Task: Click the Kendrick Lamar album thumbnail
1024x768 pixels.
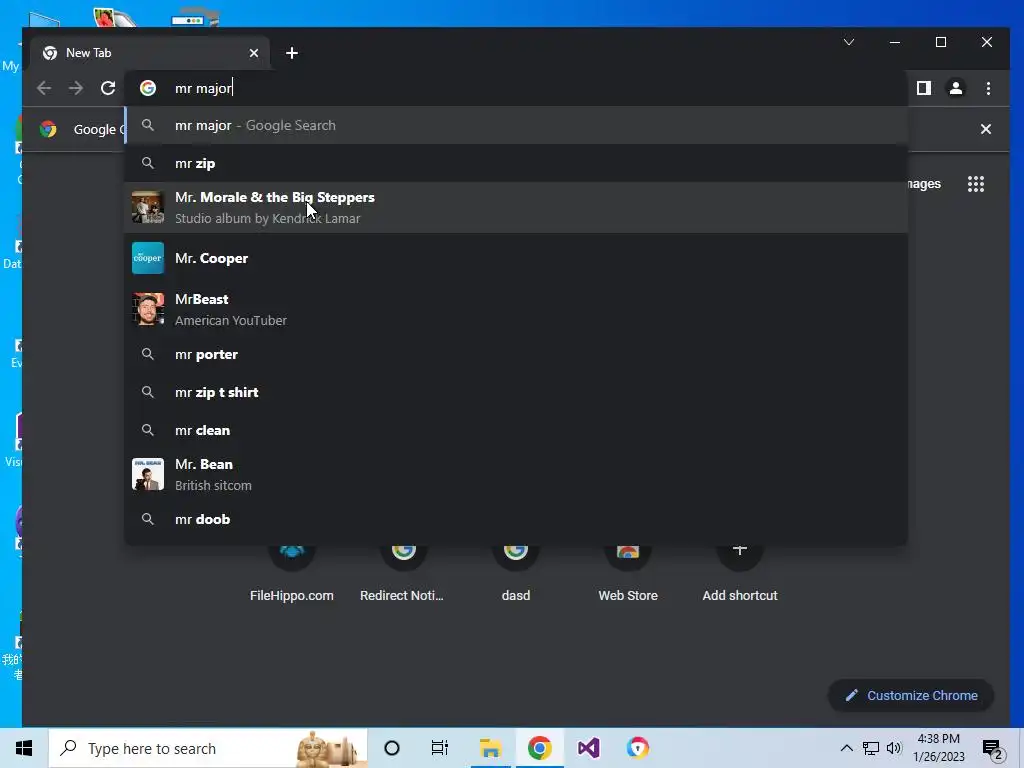Action: [x=148, y=208]
